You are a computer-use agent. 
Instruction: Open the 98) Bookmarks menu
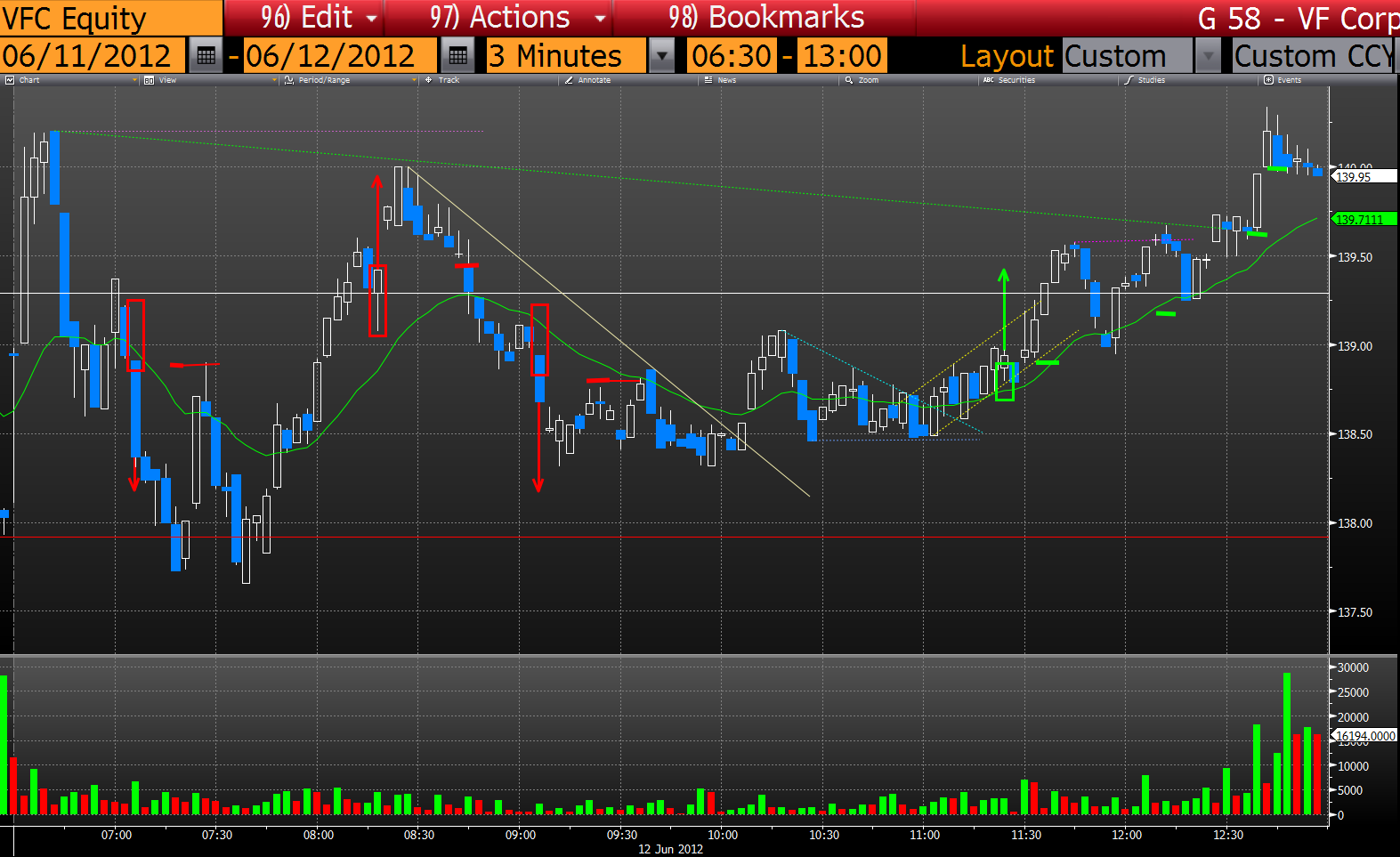pos(766,18)
